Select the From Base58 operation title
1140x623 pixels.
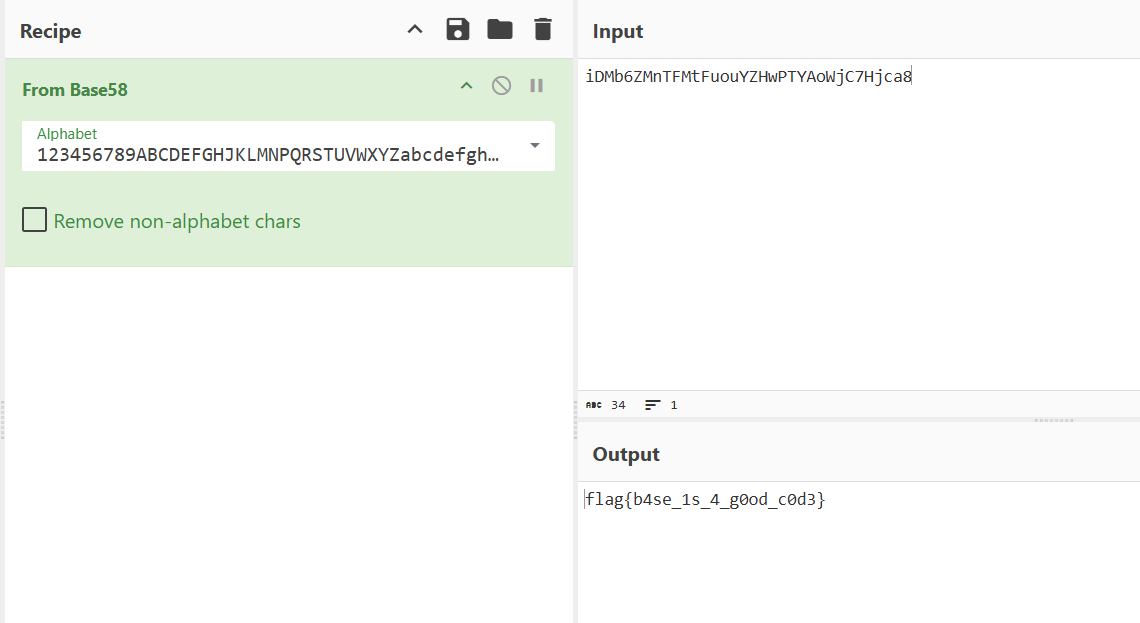pos(75,90)
